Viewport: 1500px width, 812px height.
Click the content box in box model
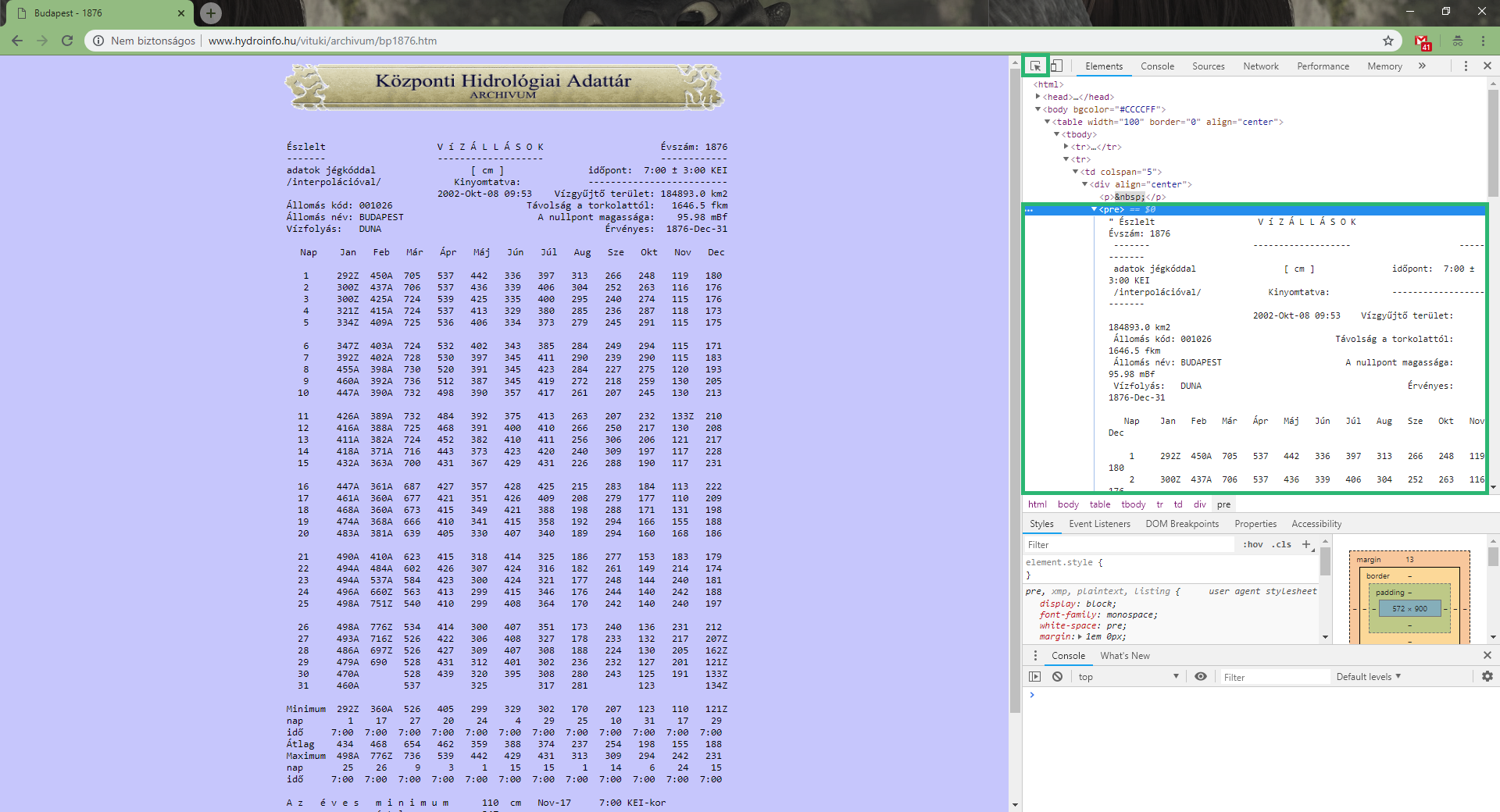[1409, 608]
